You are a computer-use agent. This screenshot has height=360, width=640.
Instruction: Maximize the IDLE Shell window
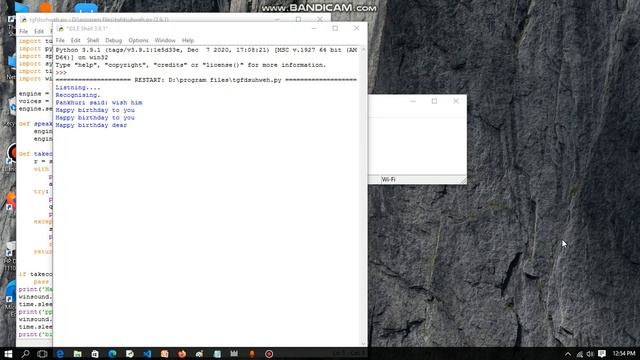(x=335, y=28)
